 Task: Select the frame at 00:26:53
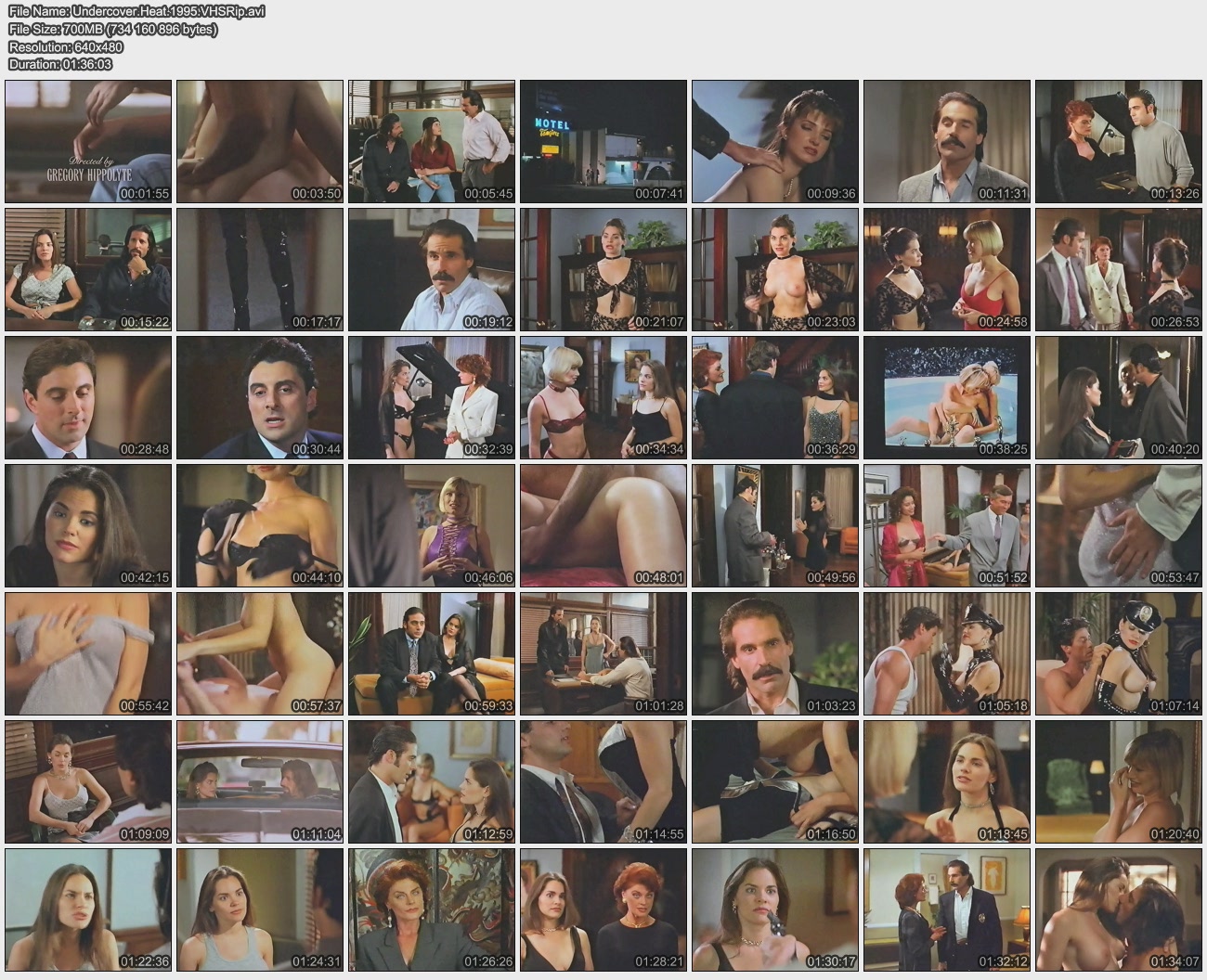click(1119, 269)
